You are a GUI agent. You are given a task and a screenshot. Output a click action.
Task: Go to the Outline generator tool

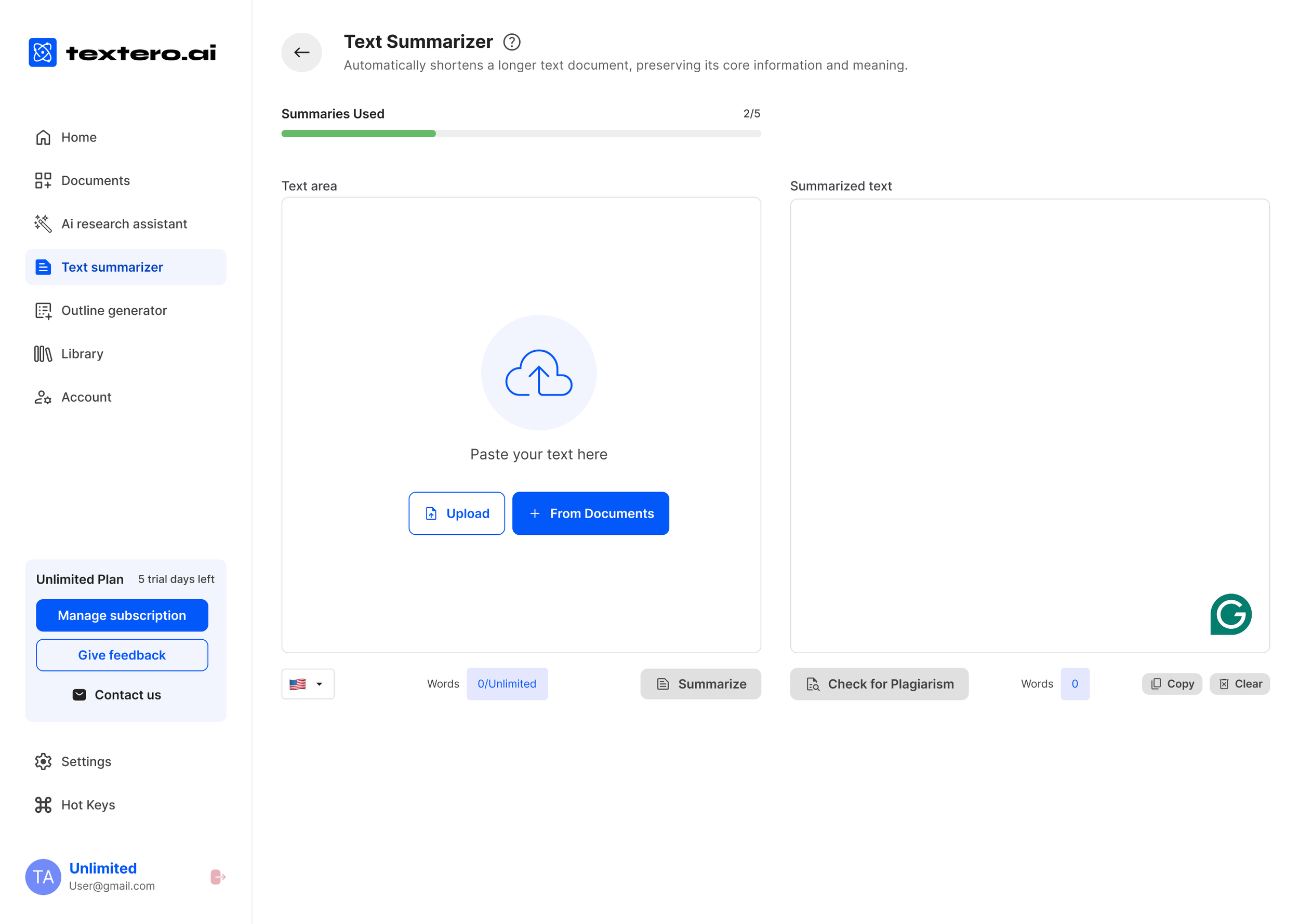click(114, 310)
